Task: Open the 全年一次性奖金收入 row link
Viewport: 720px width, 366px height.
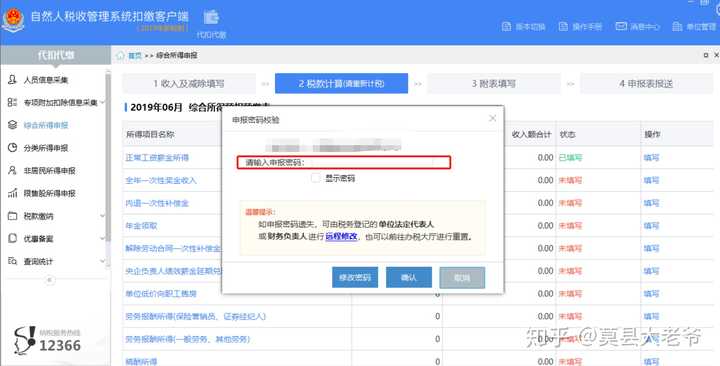Action: tap(161, 180)
